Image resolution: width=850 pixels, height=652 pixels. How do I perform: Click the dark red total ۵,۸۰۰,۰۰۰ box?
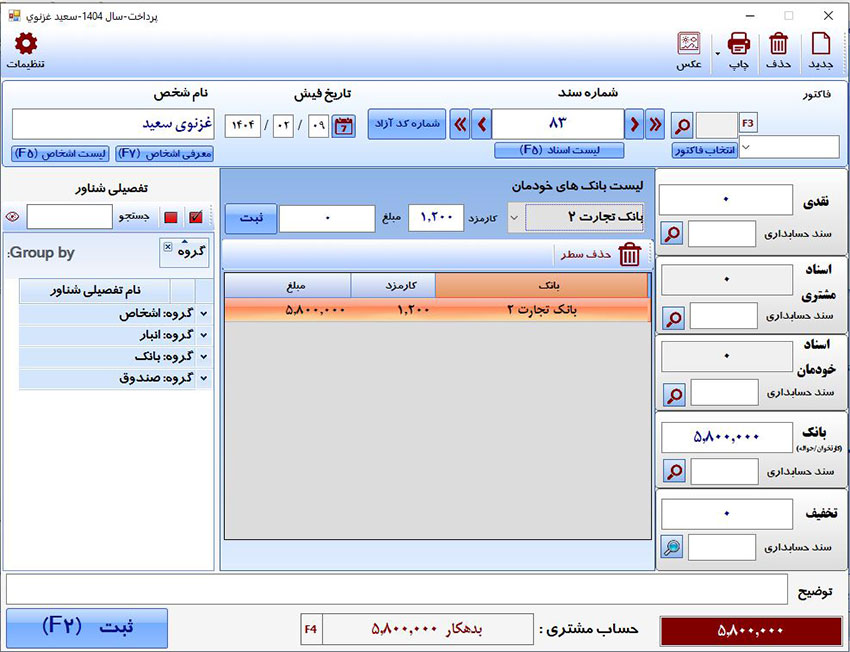[x=750, y=630]
